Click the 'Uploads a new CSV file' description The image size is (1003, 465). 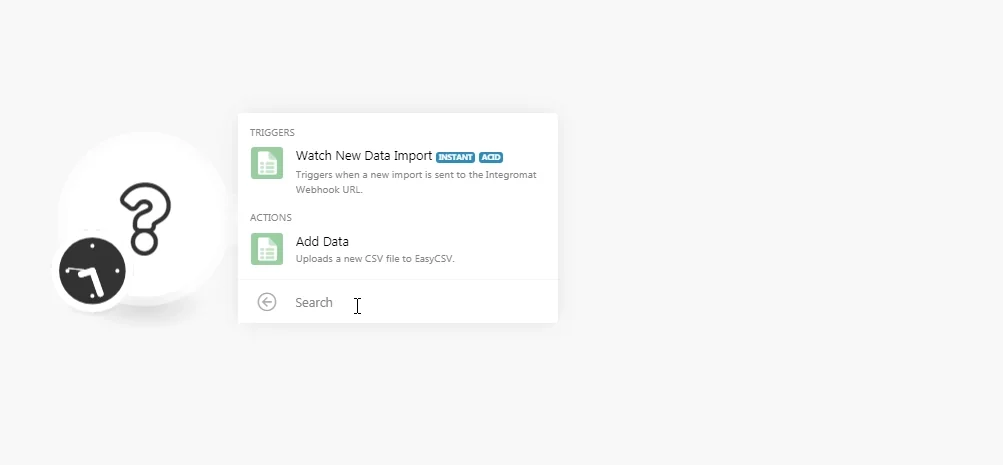tap(375, 259)
